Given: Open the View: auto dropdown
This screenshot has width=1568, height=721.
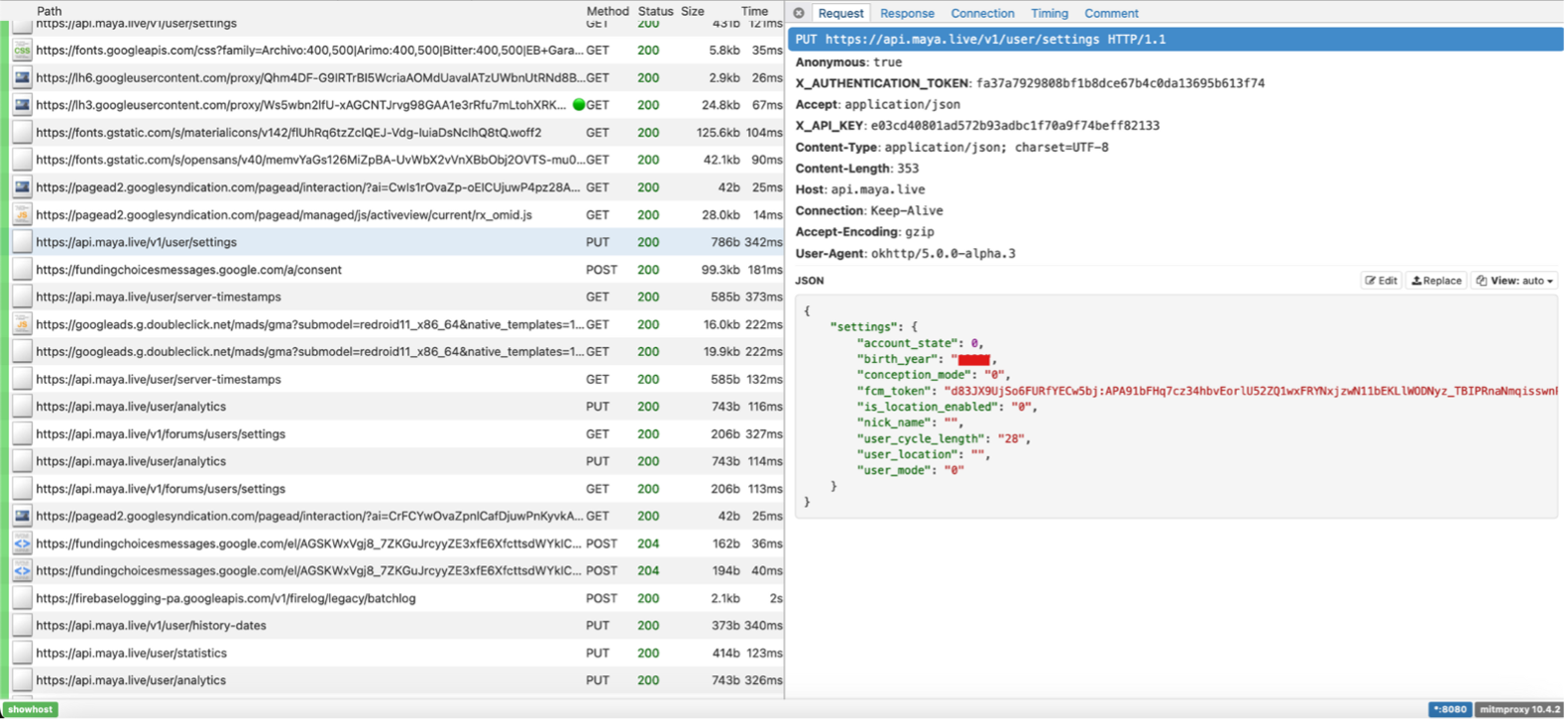Looking at the screenshot, I should pyautogui.click(x=1514, y=281).
